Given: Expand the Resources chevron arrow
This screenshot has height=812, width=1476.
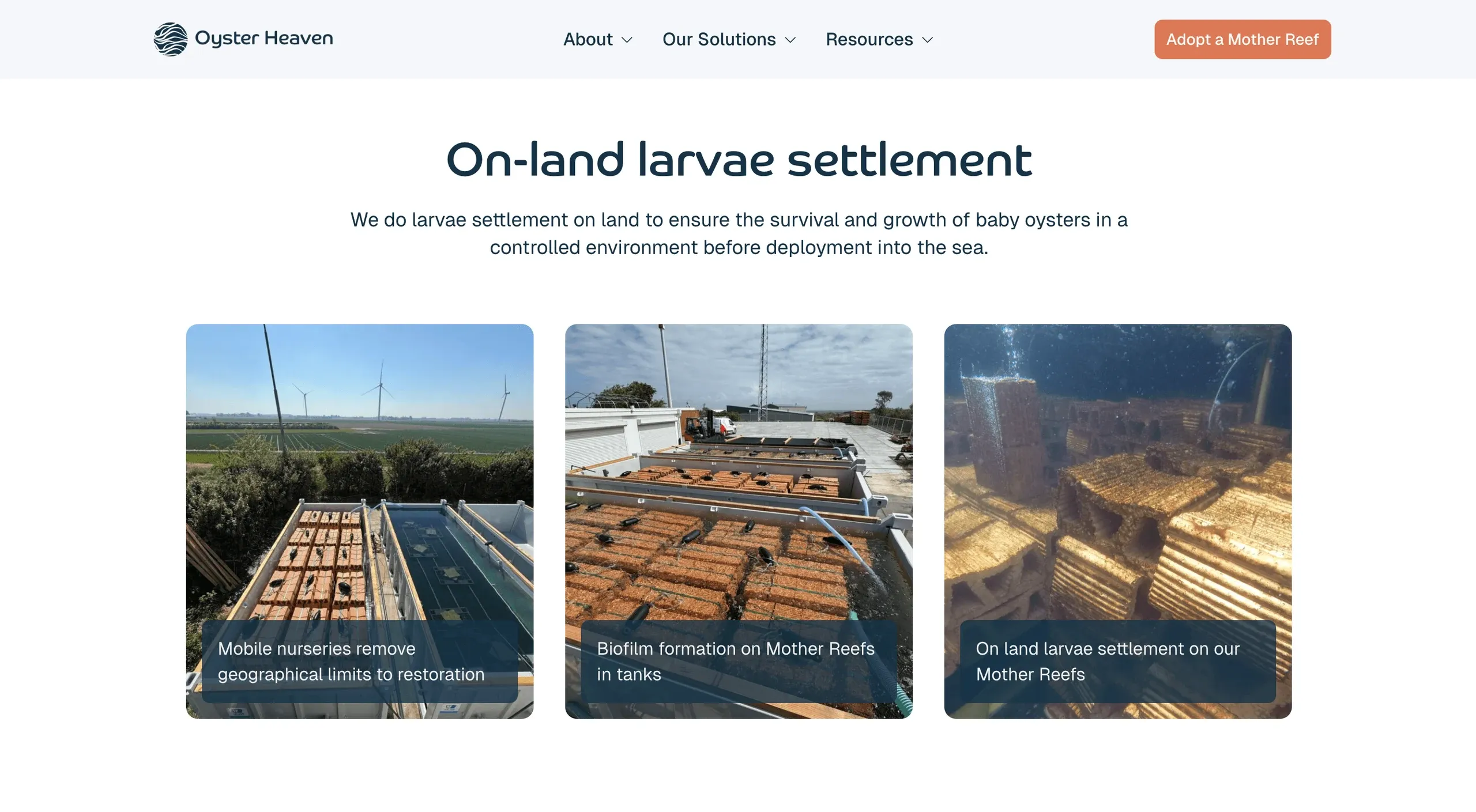Looking at the screenshot, I should pos(927,40).
